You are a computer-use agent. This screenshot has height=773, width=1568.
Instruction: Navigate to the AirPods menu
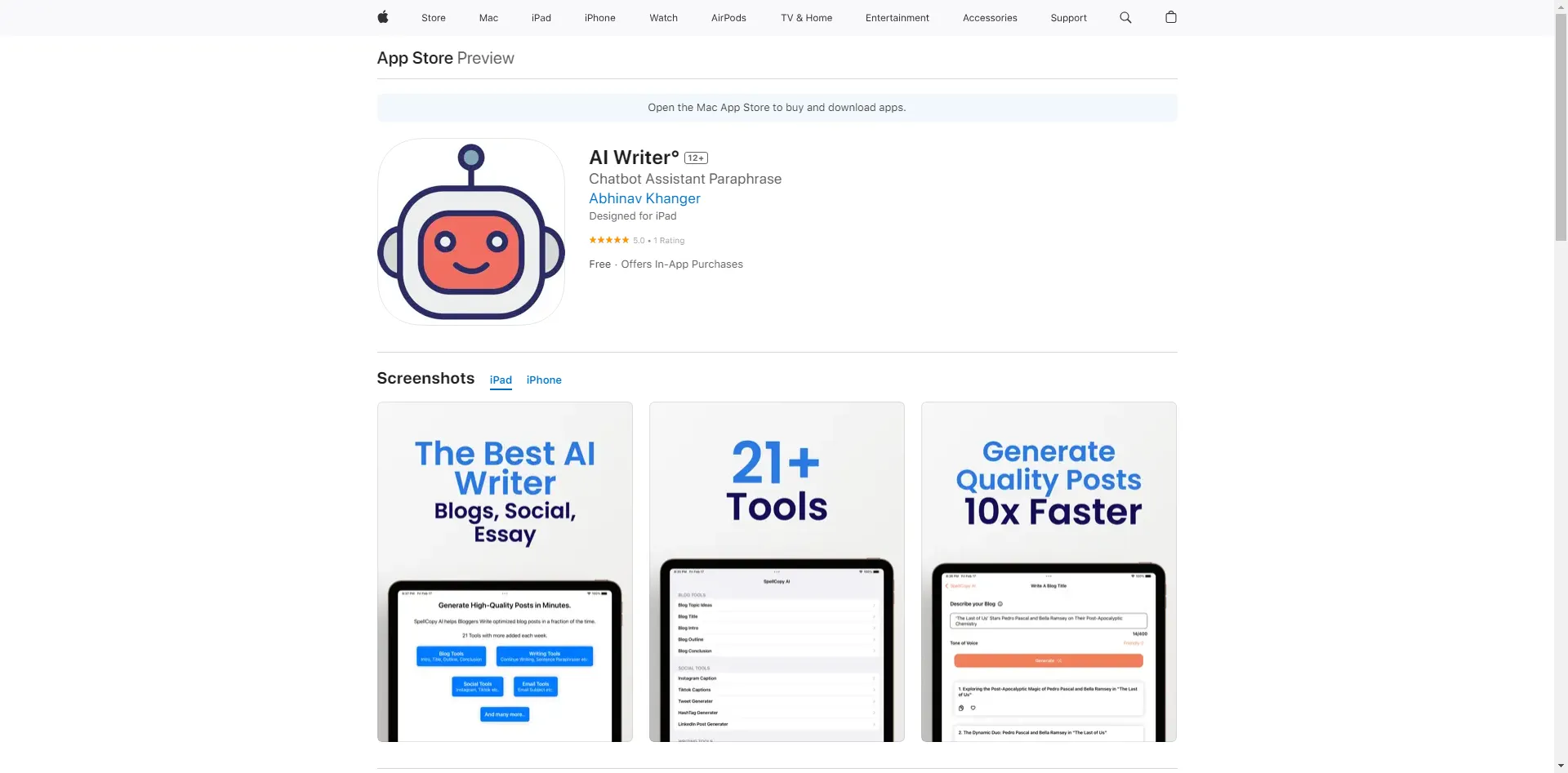click(x=728, y=18)
